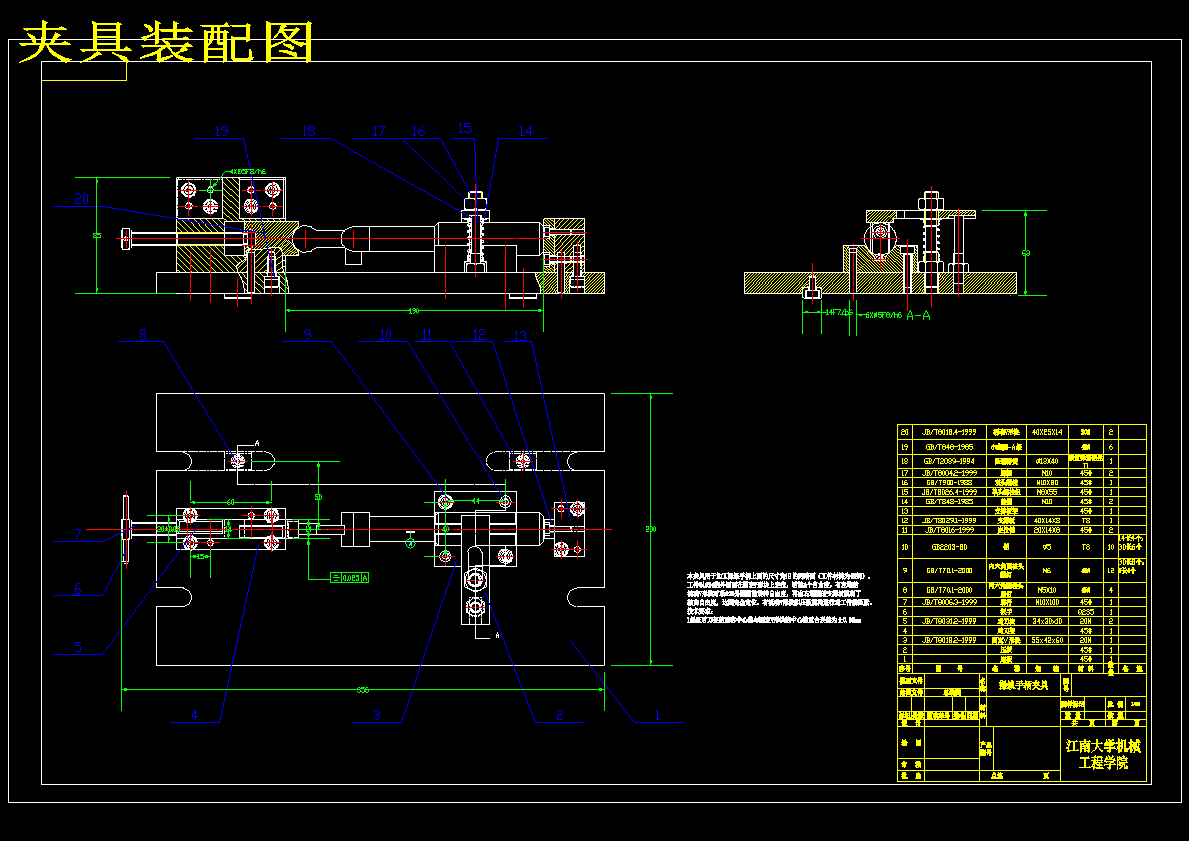Image resolution: width=1189 pixels, height=841 pixels.
Task: Select the Q235 material cell
Action: click(1086, 611)
